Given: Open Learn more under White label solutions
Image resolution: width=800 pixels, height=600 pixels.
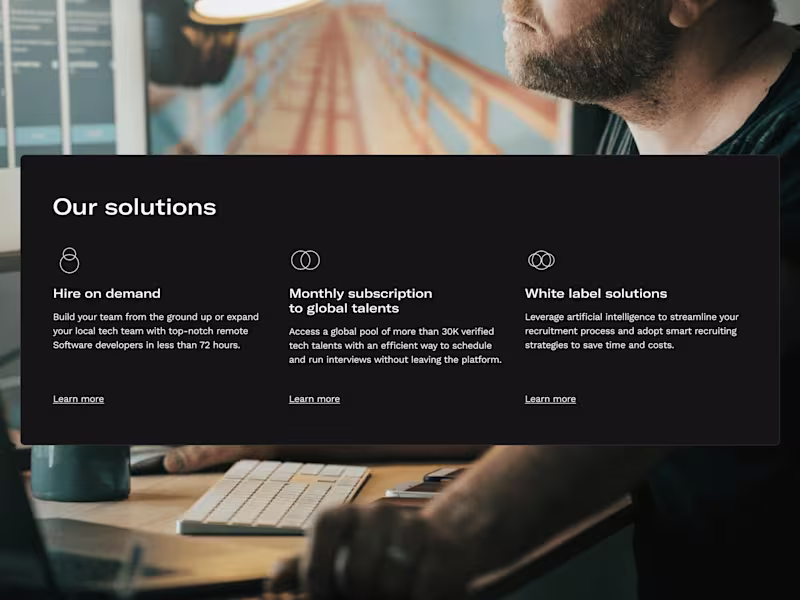Looking at the screenshot, I should (550, 399).
